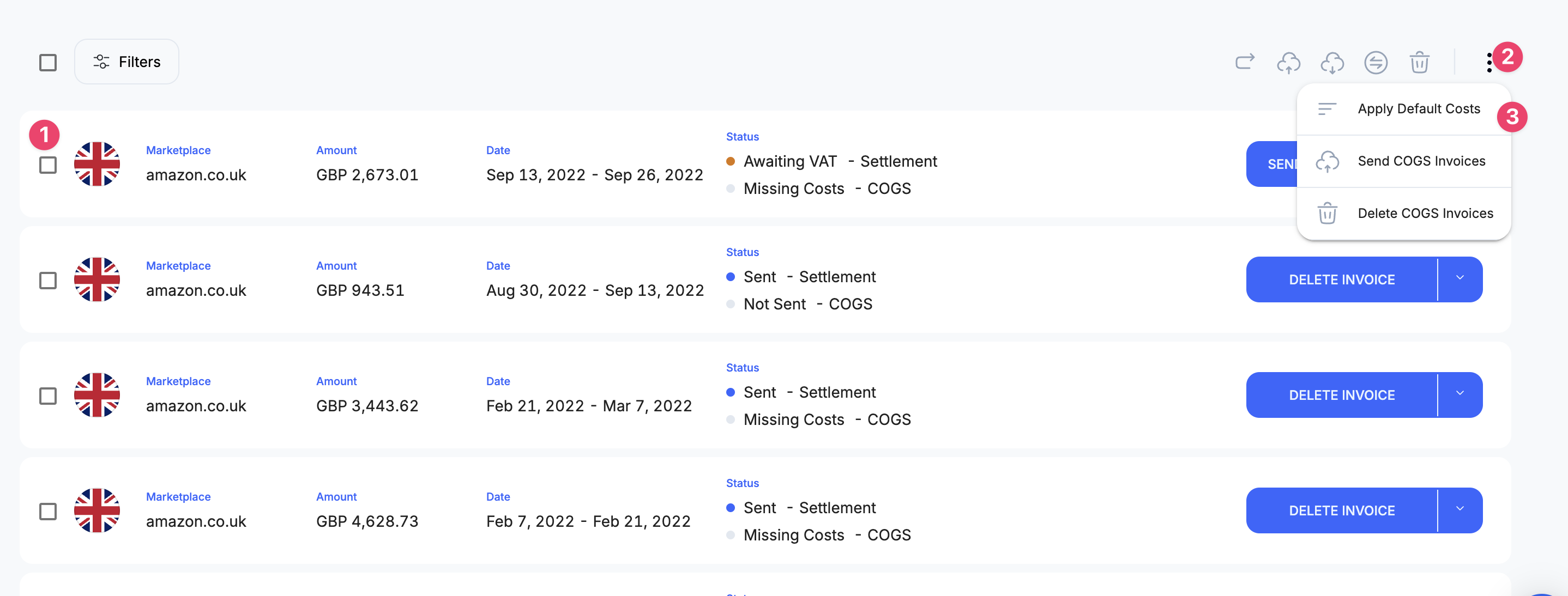Choose Delete COGS Invoices from the menu
Screen dimensions: 1568x596
click(x=1404, y=214)
